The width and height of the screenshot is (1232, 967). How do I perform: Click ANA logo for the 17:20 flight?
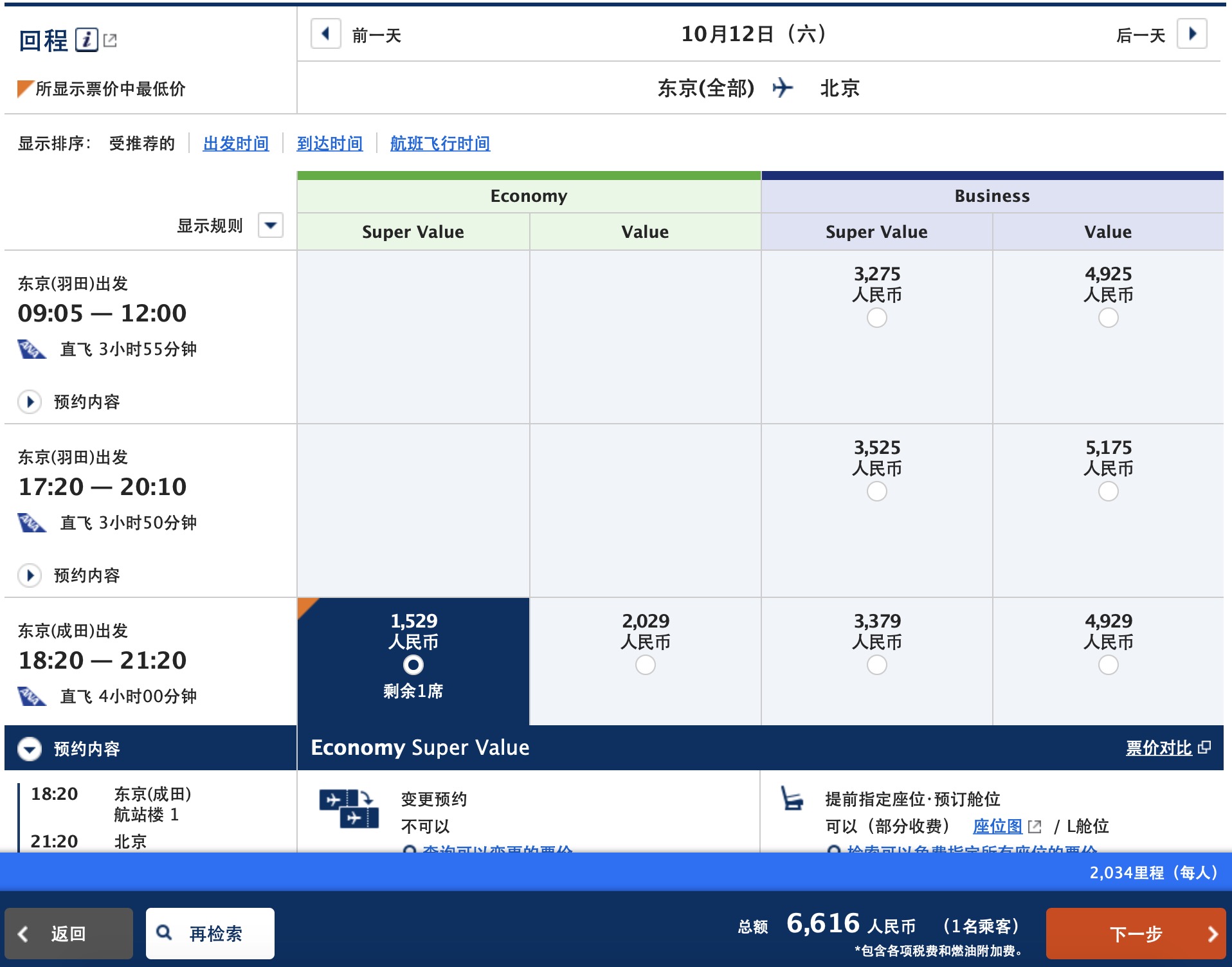(32, 523)
